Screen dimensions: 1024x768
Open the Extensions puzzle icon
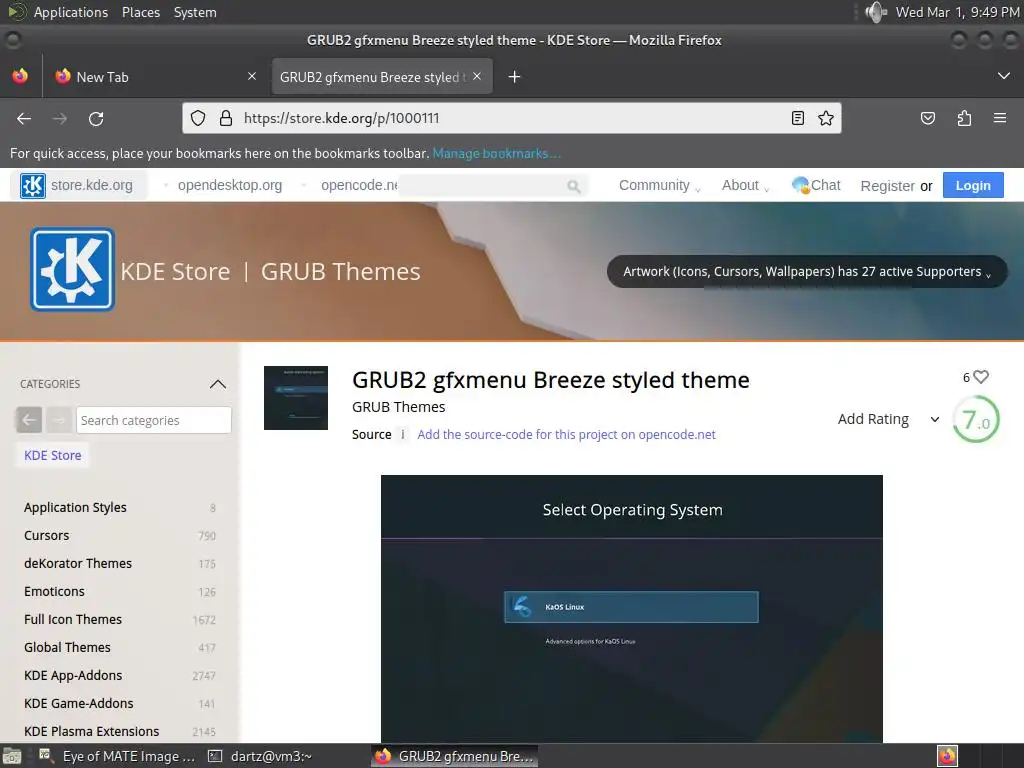964,118
